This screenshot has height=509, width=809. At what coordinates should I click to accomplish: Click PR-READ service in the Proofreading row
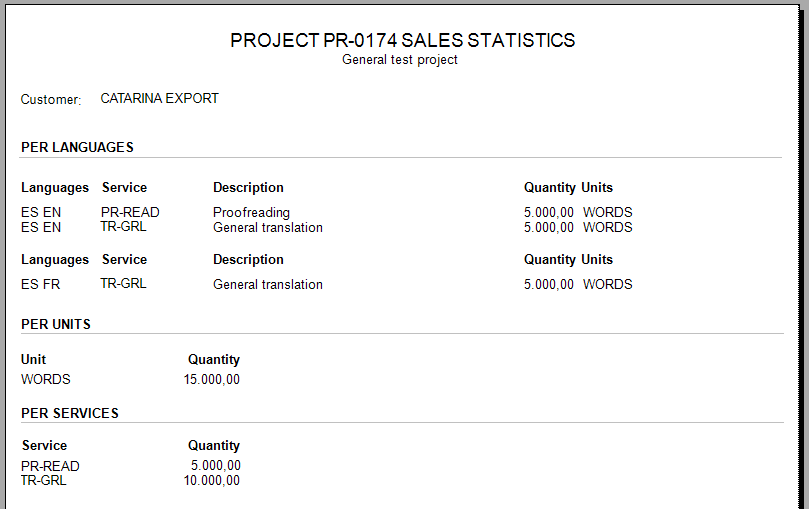pyautogui.click(x=130, y=212)
